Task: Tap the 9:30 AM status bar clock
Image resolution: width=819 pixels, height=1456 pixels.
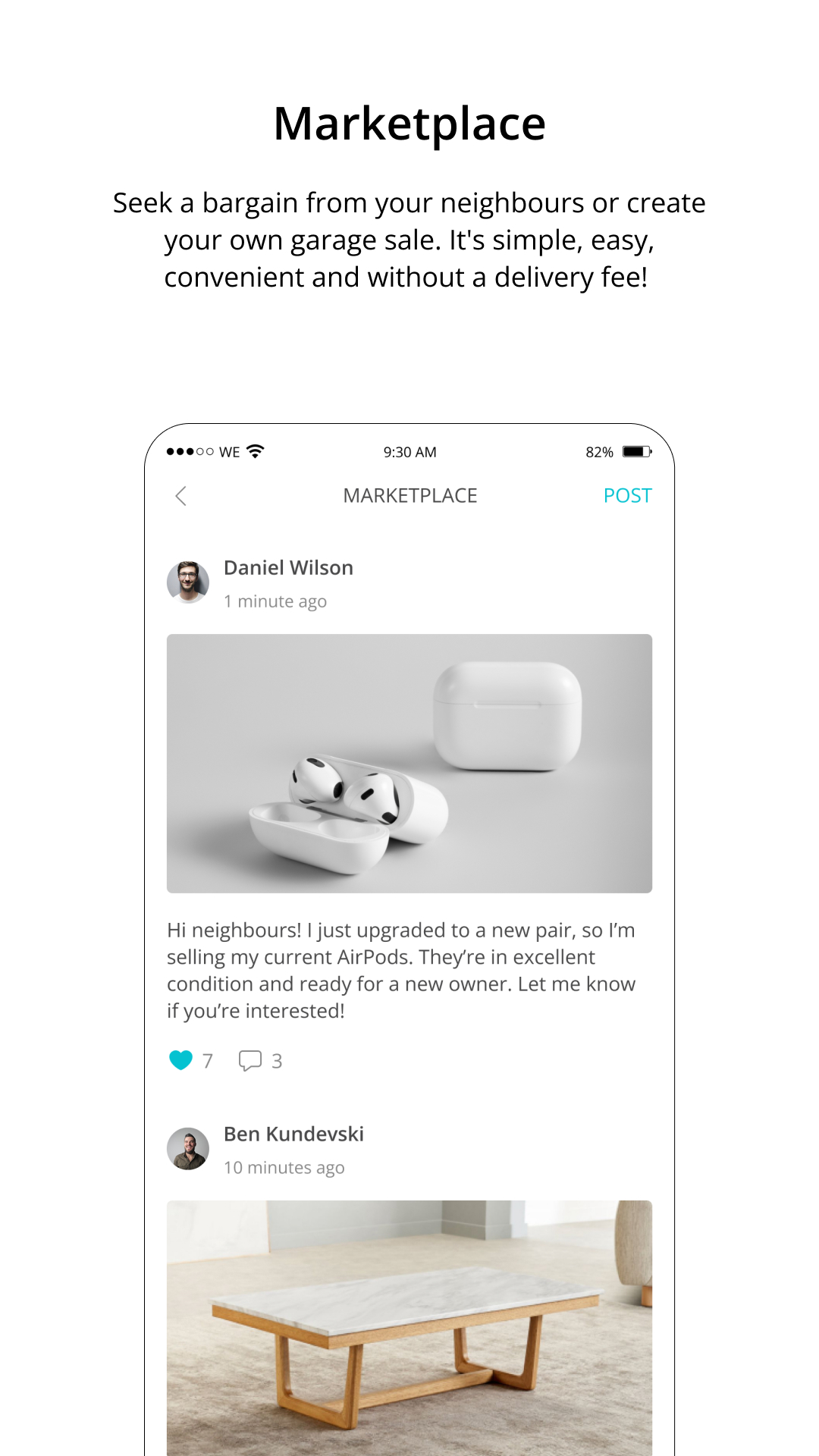Action: [x=409, y=452]
